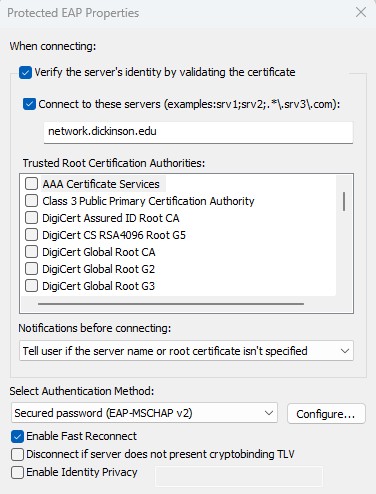Toggle Connect to these servers checkbox
Viewport: 376px width, 494px height.
coord(29,104)
